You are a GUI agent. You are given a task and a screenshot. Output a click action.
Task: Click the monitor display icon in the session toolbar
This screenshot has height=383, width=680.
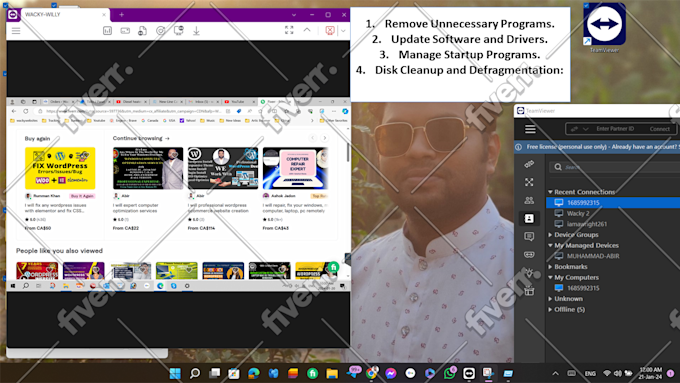[178, 31]
